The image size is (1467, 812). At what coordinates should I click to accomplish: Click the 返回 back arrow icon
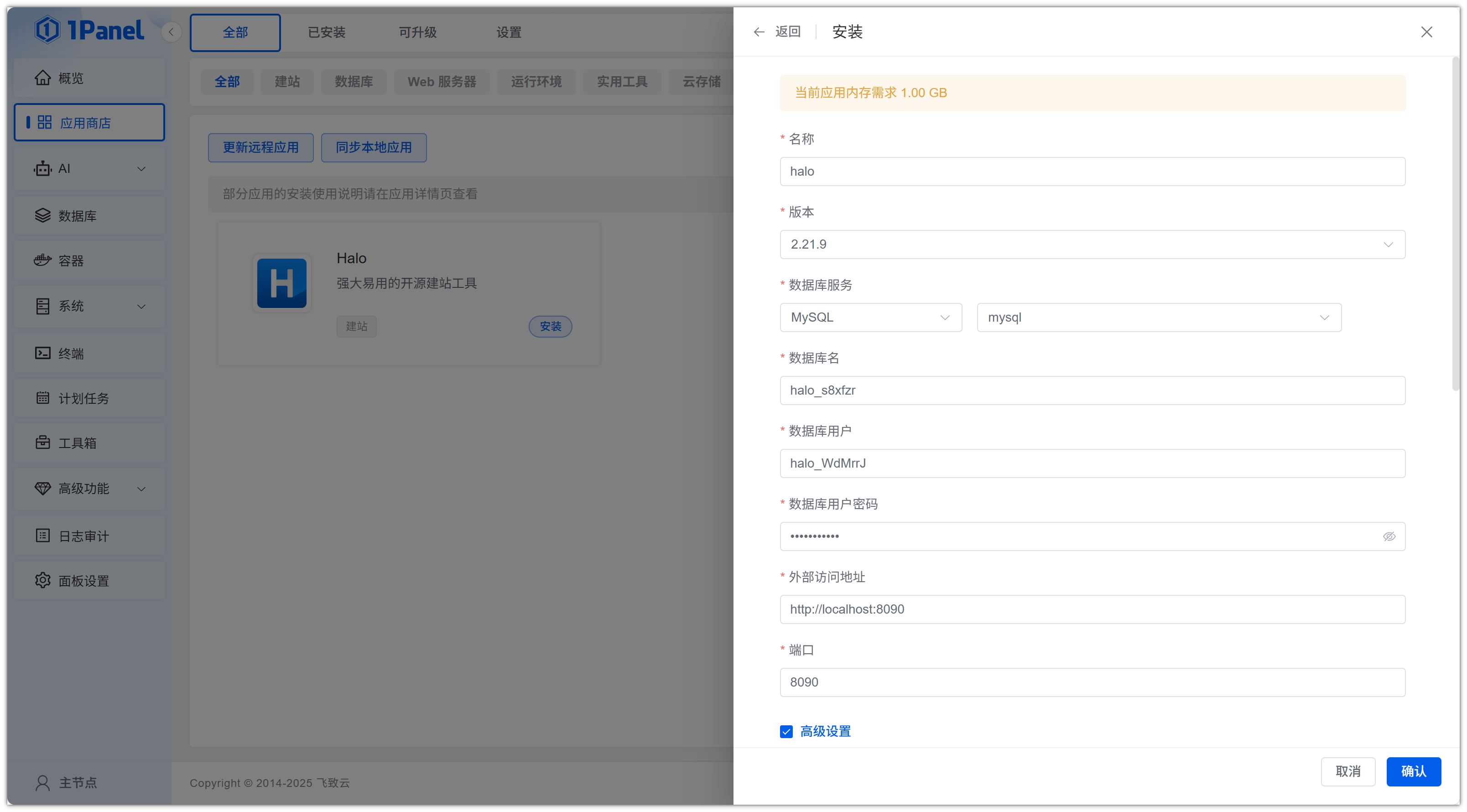[759, 32]
